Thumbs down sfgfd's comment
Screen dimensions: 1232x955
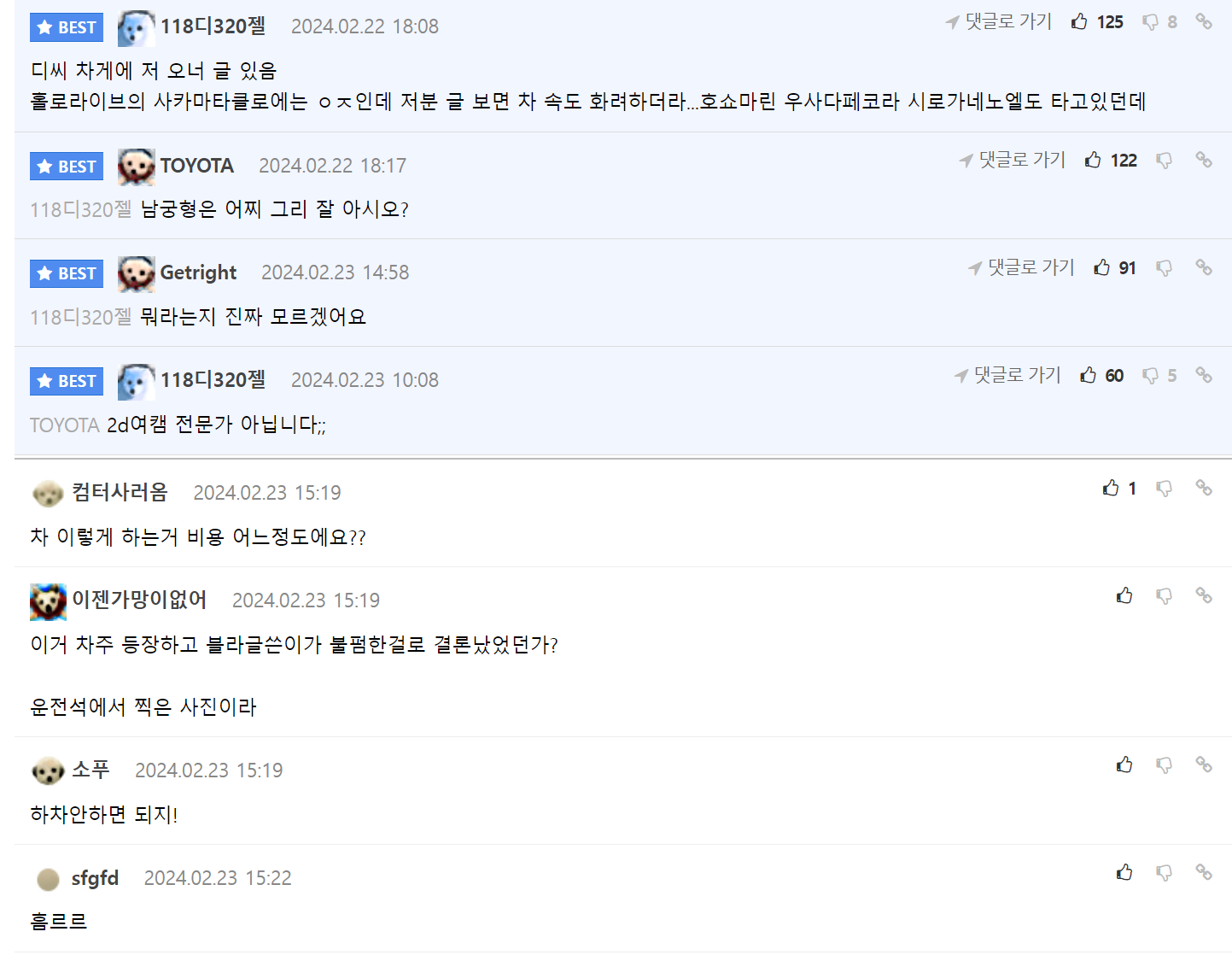point(1164,872)
